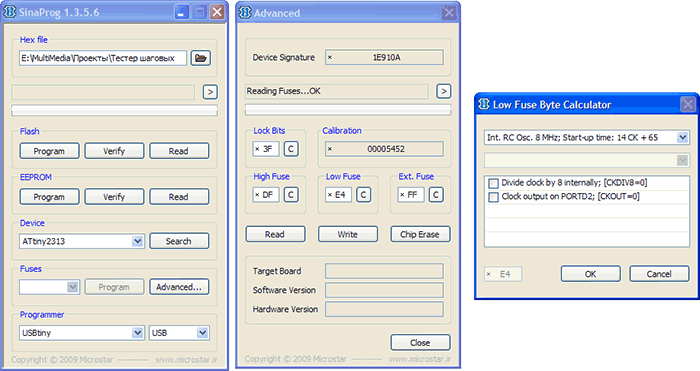700x371 pixels.
Task: Click E4 result field in fuse calculator
Action: pos(503,274)
